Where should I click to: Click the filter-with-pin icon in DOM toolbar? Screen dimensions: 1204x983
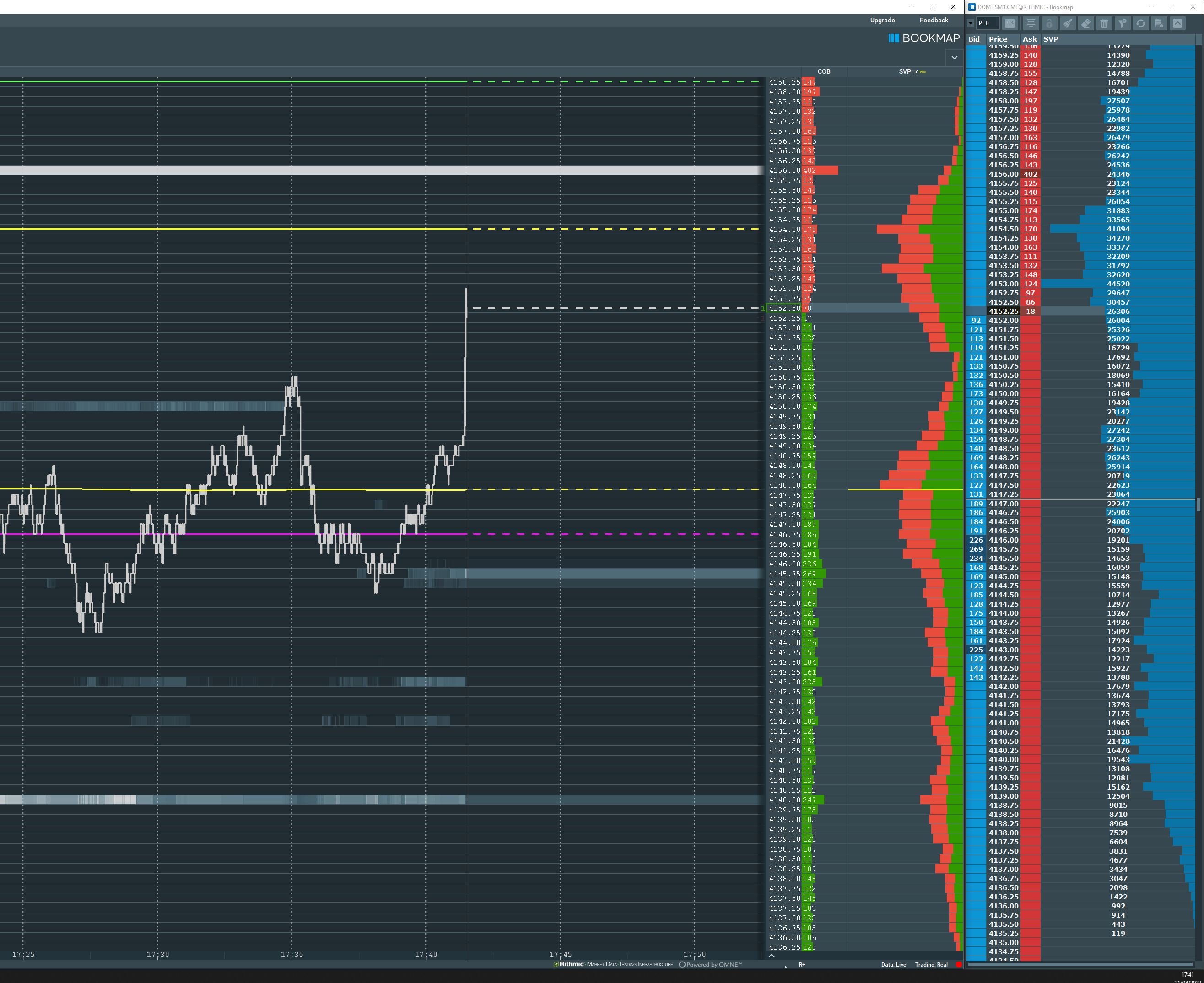[1123, 23]
